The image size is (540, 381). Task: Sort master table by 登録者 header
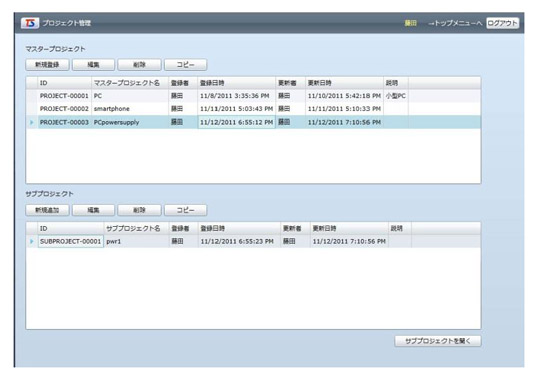183,83
